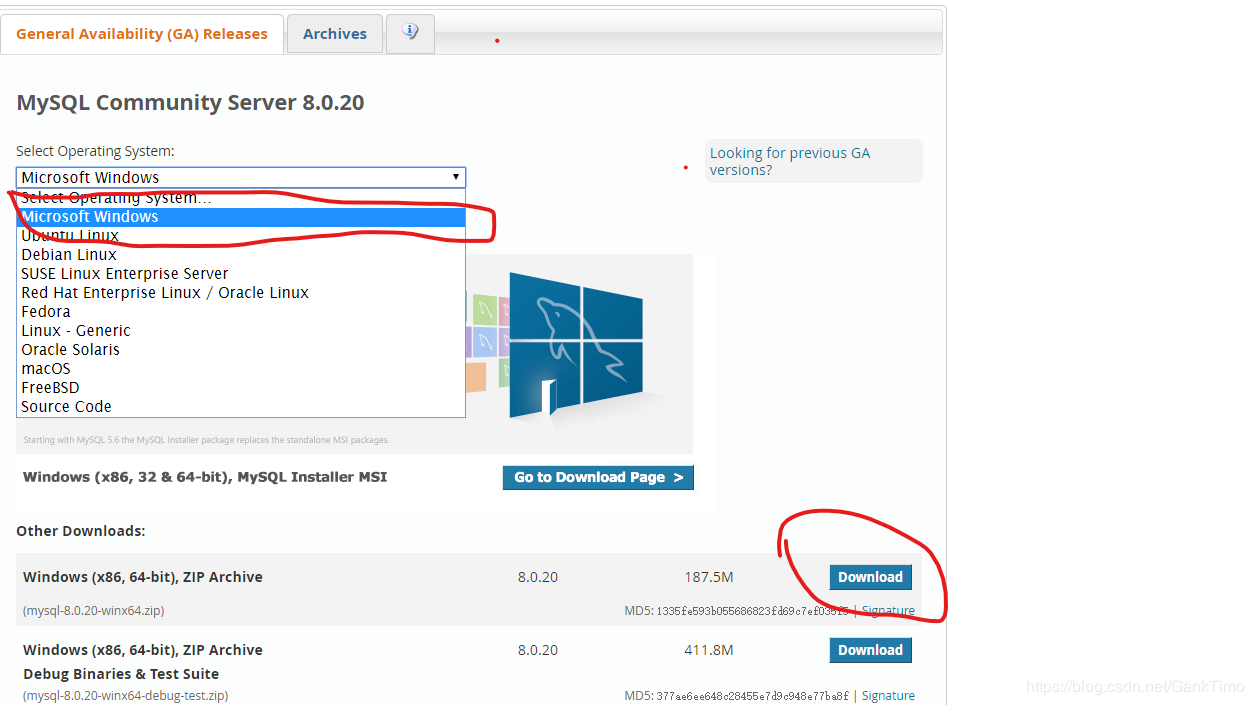Choose Linux - Generic option
Viewport: 1254px width, 705px height.
(241, 331)
